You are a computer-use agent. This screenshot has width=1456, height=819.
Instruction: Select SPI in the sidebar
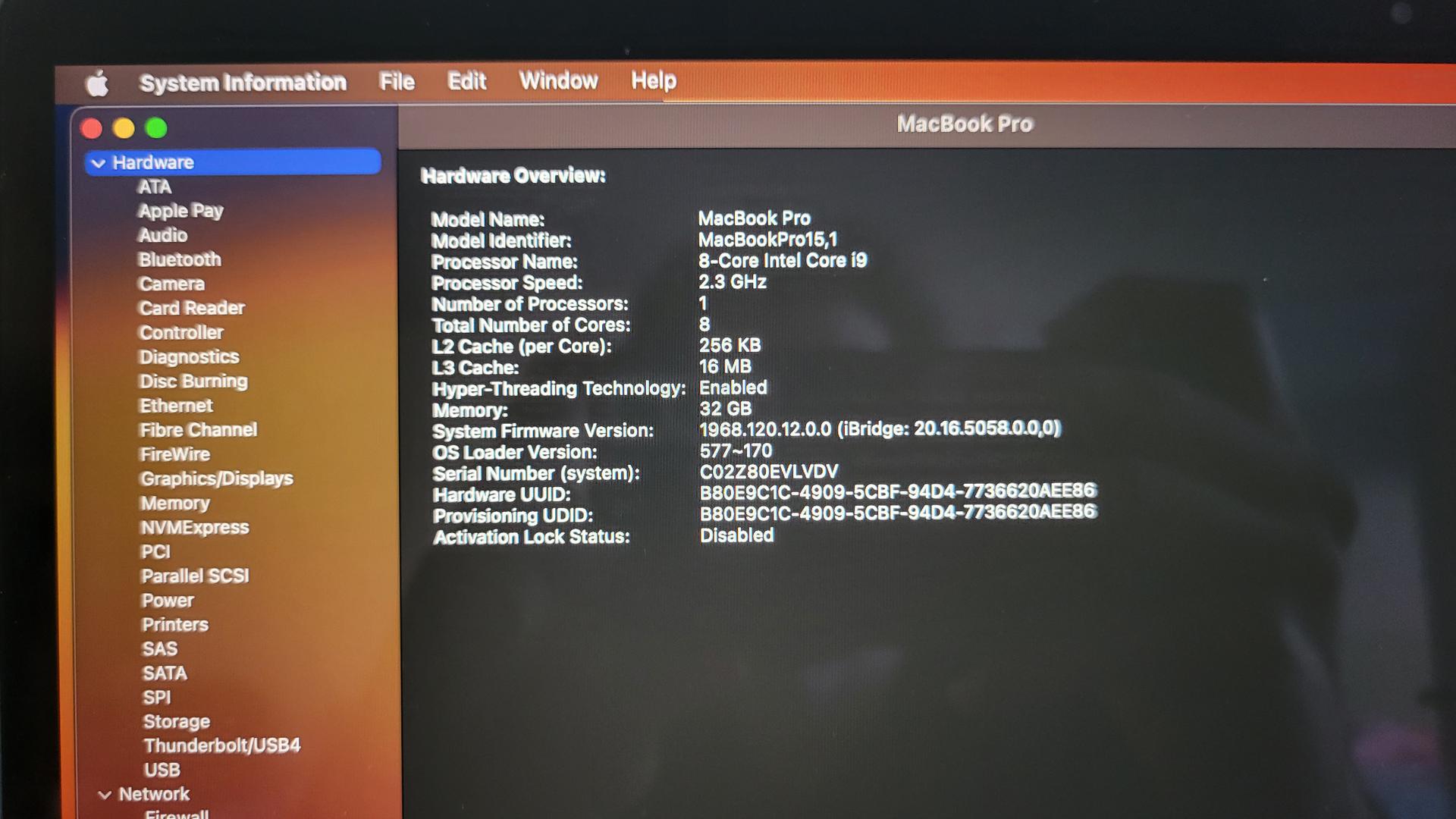click(x=157, y=697)
